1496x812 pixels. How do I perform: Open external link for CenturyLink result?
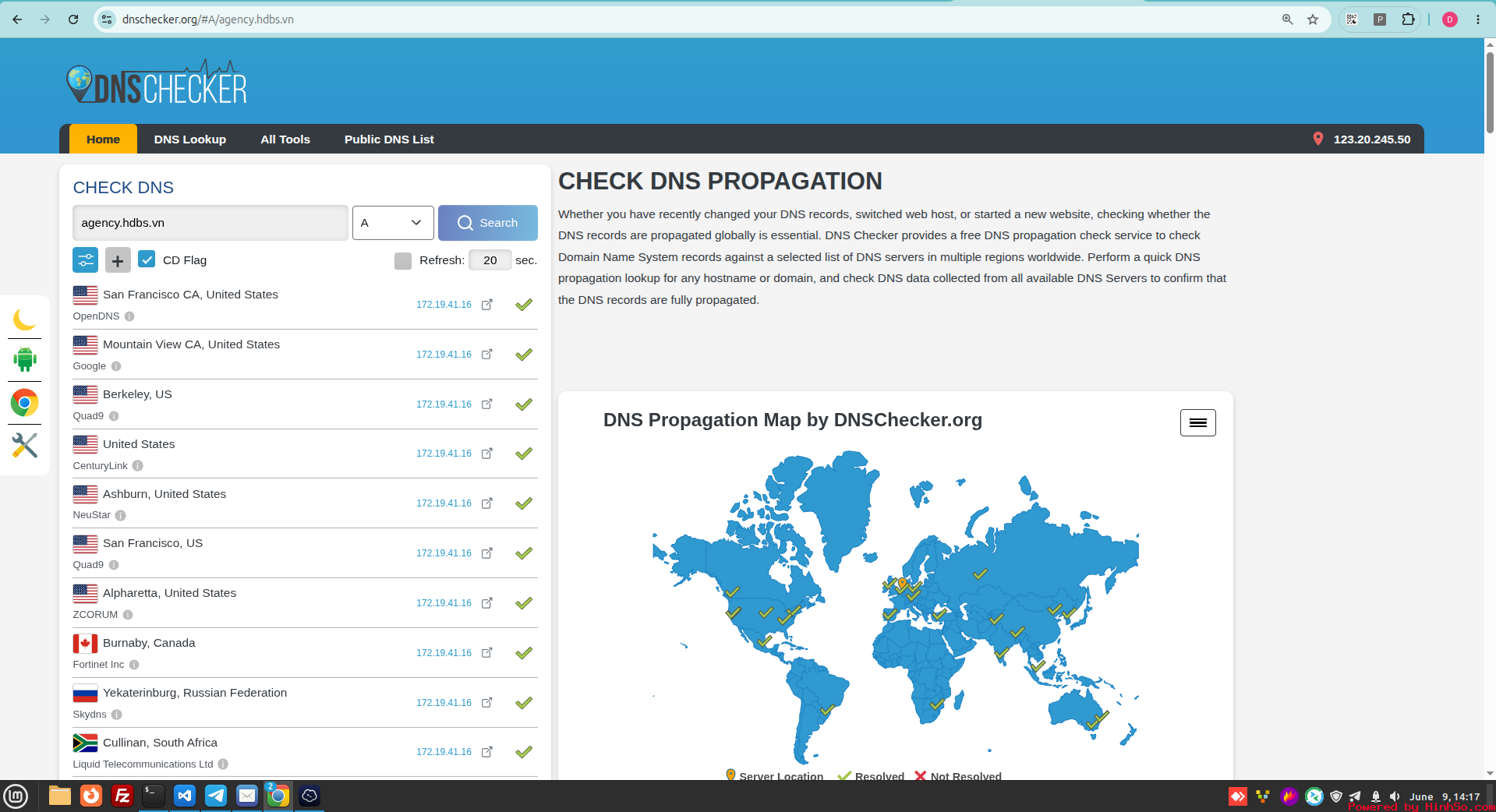point(487,454)
